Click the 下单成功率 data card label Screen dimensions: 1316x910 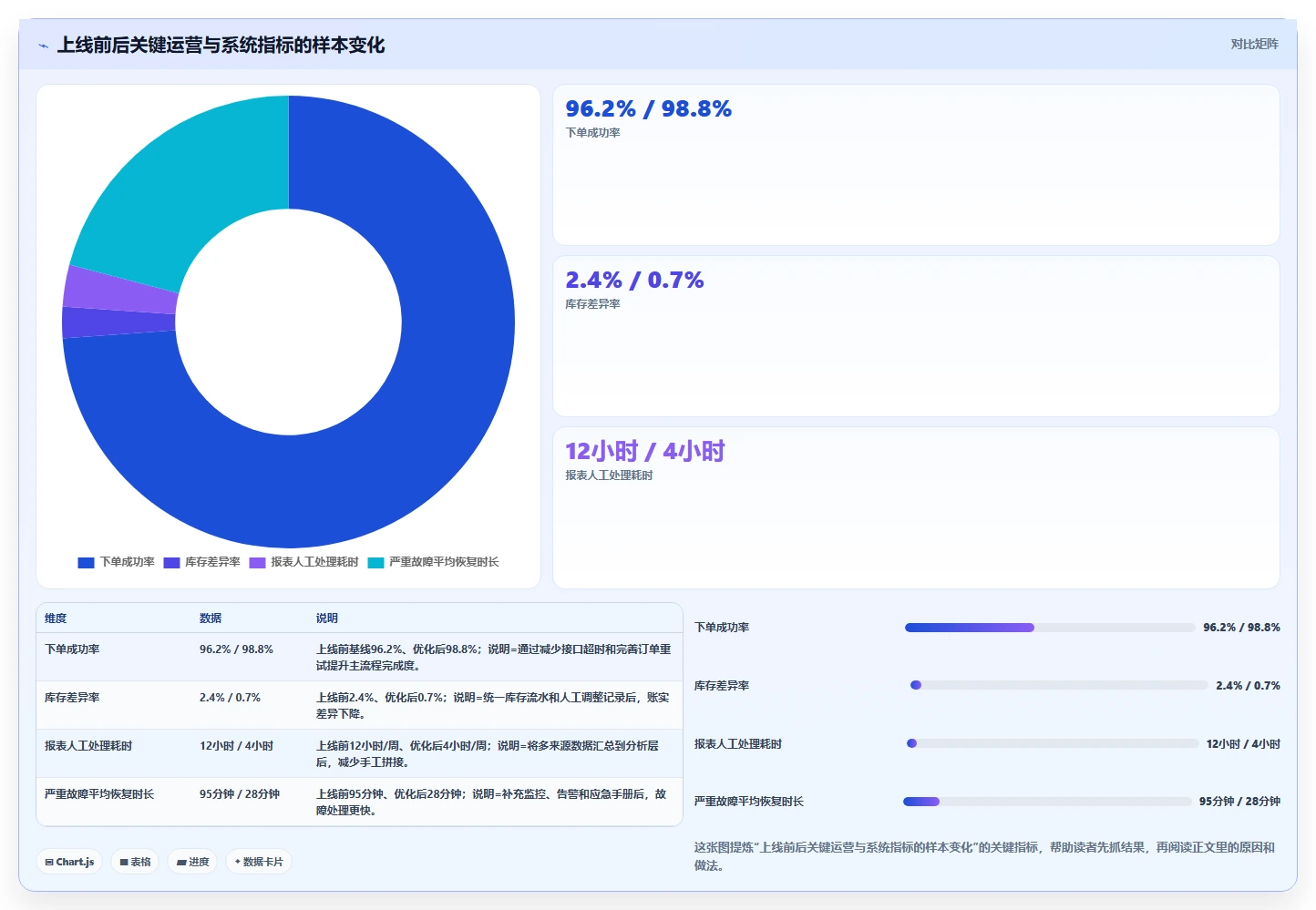[x=592, y=133]
